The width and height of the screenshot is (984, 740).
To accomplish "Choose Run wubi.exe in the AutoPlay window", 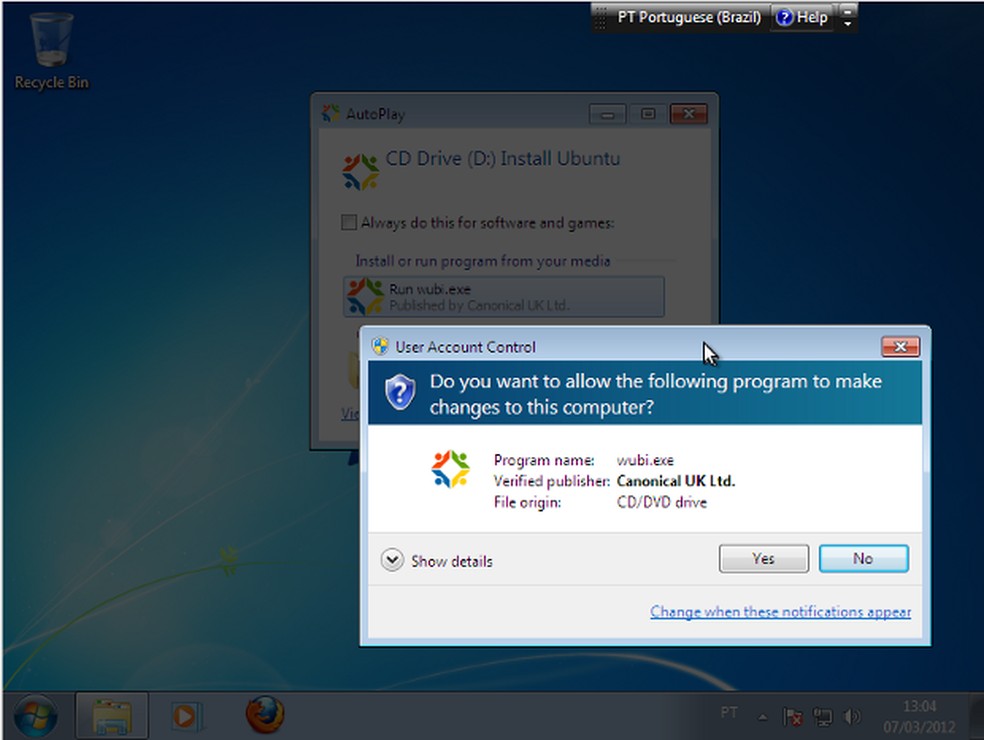I will 503,296.
